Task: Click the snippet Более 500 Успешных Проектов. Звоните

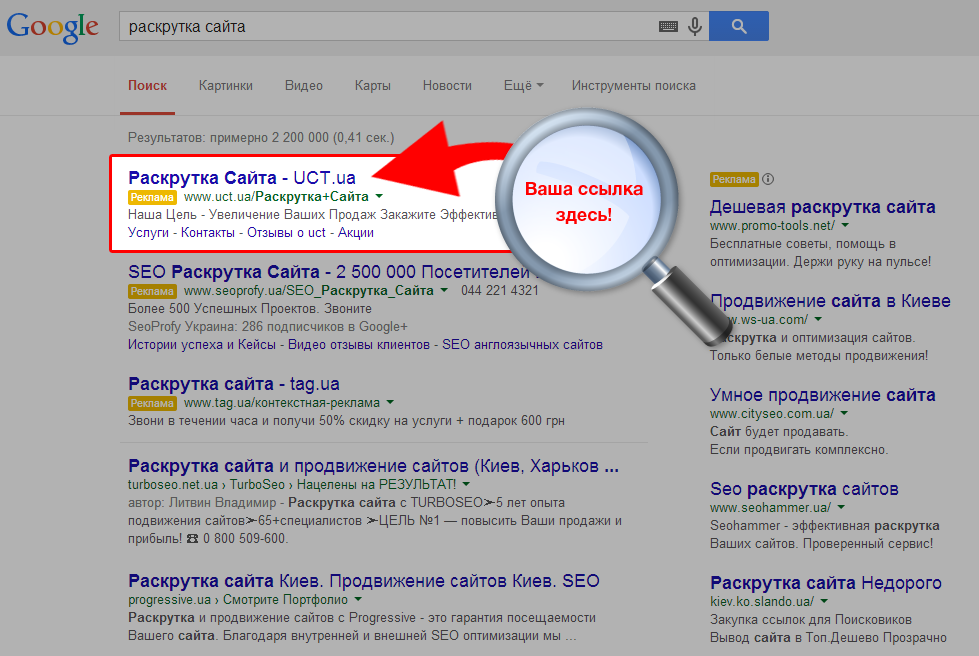Action: [250, 308]
